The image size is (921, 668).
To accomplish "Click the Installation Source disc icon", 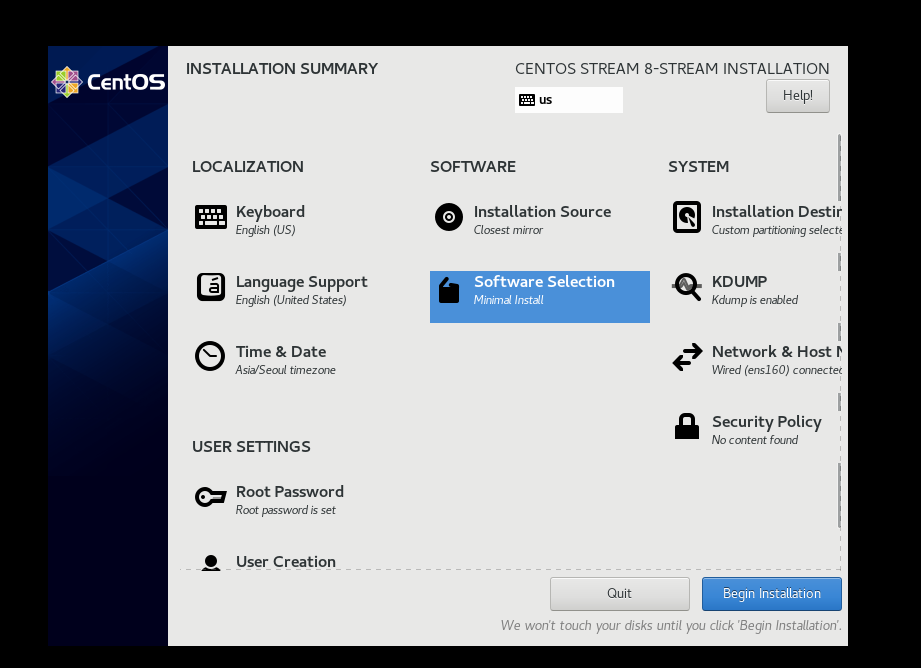I will tap(449, 217).
